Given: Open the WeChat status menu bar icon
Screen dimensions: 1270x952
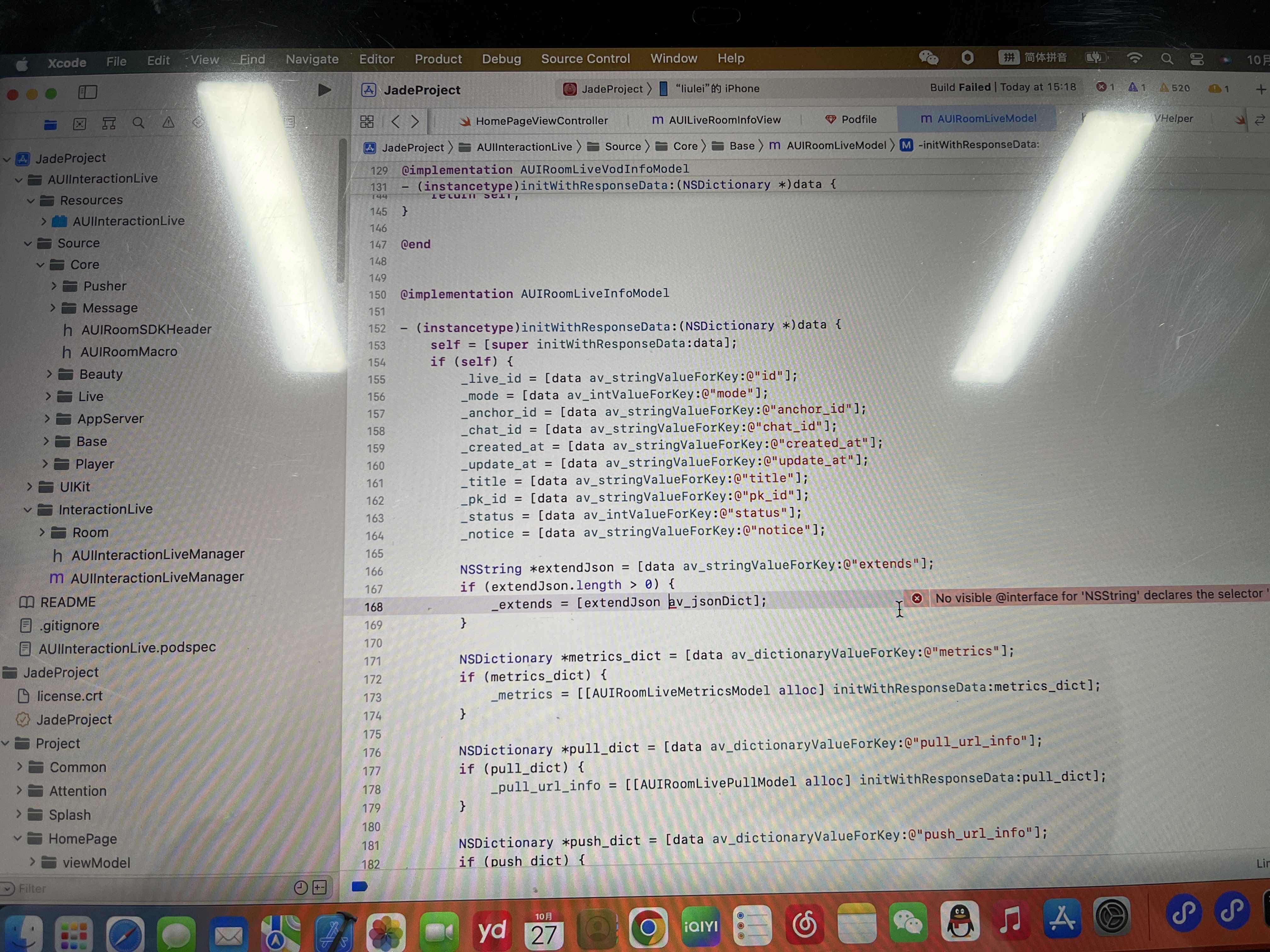Looking at the screenshot, I should tap(928, 58).
